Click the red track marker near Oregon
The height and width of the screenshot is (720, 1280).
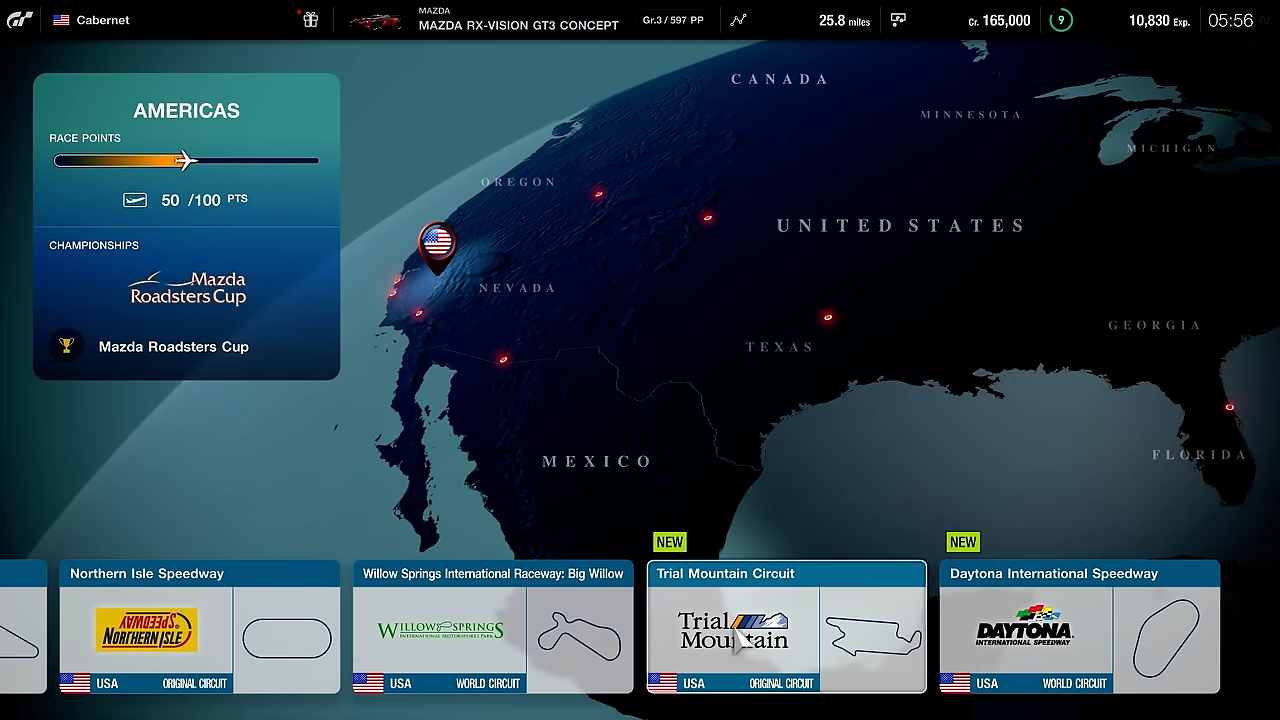599,194
